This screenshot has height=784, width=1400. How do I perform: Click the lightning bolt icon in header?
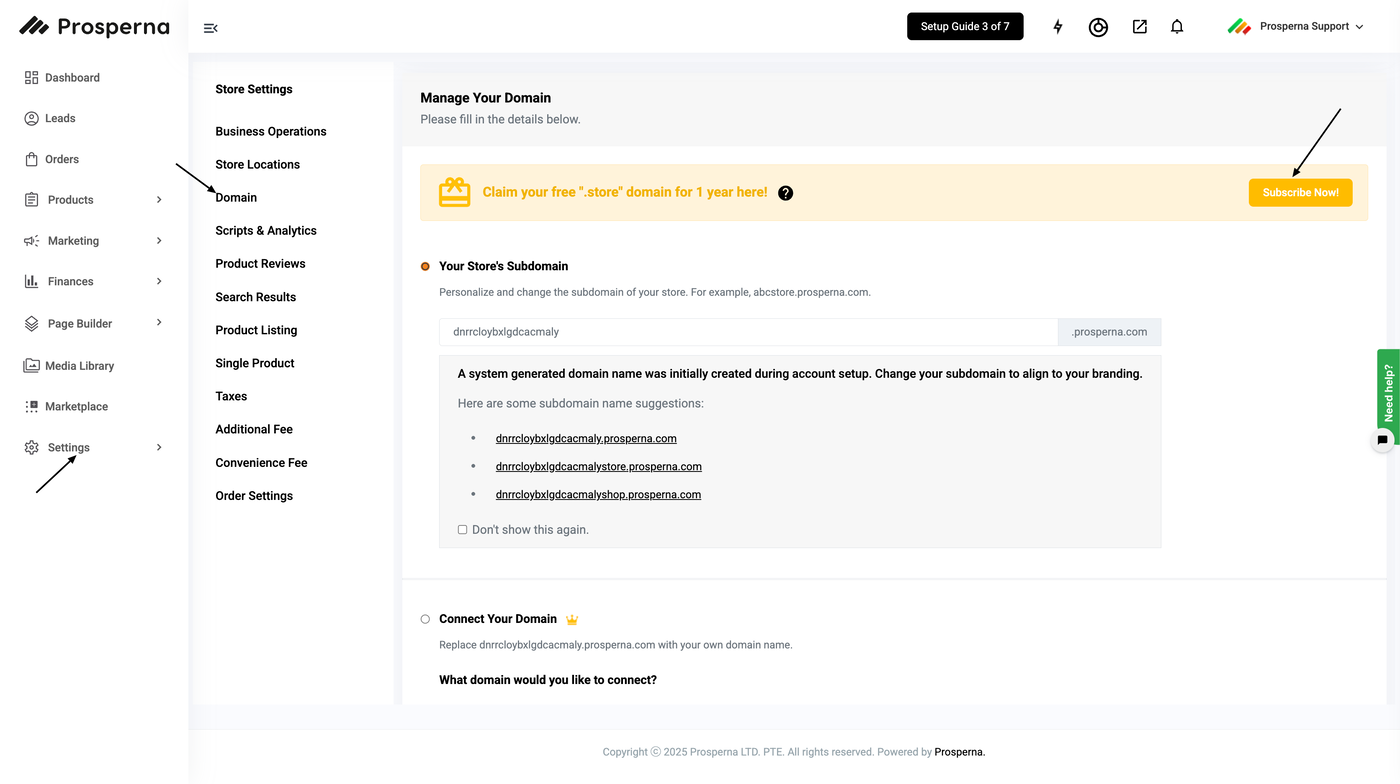[1058, 27]
